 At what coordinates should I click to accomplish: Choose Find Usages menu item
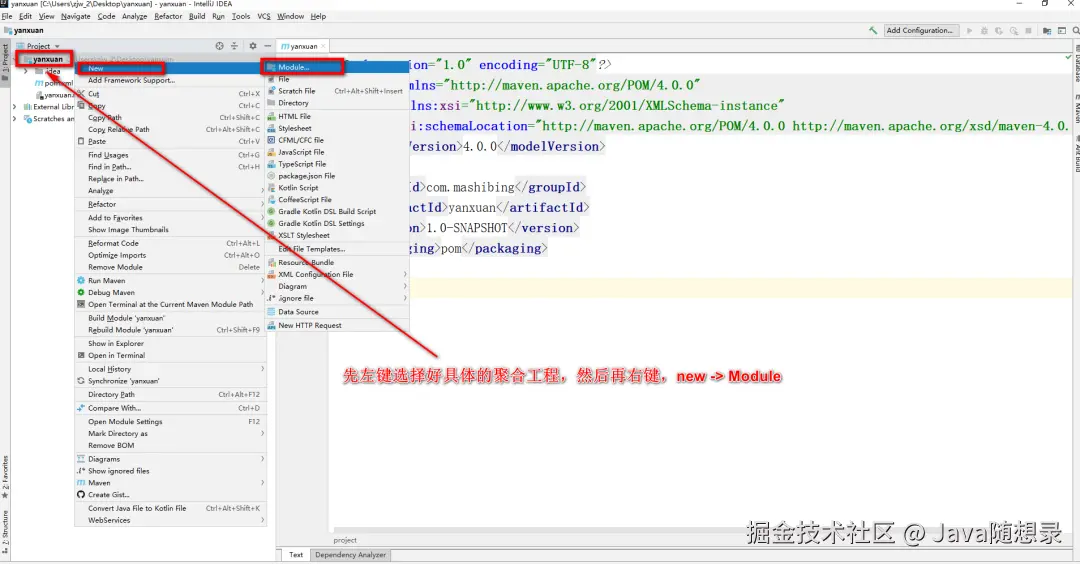(171, 156)
